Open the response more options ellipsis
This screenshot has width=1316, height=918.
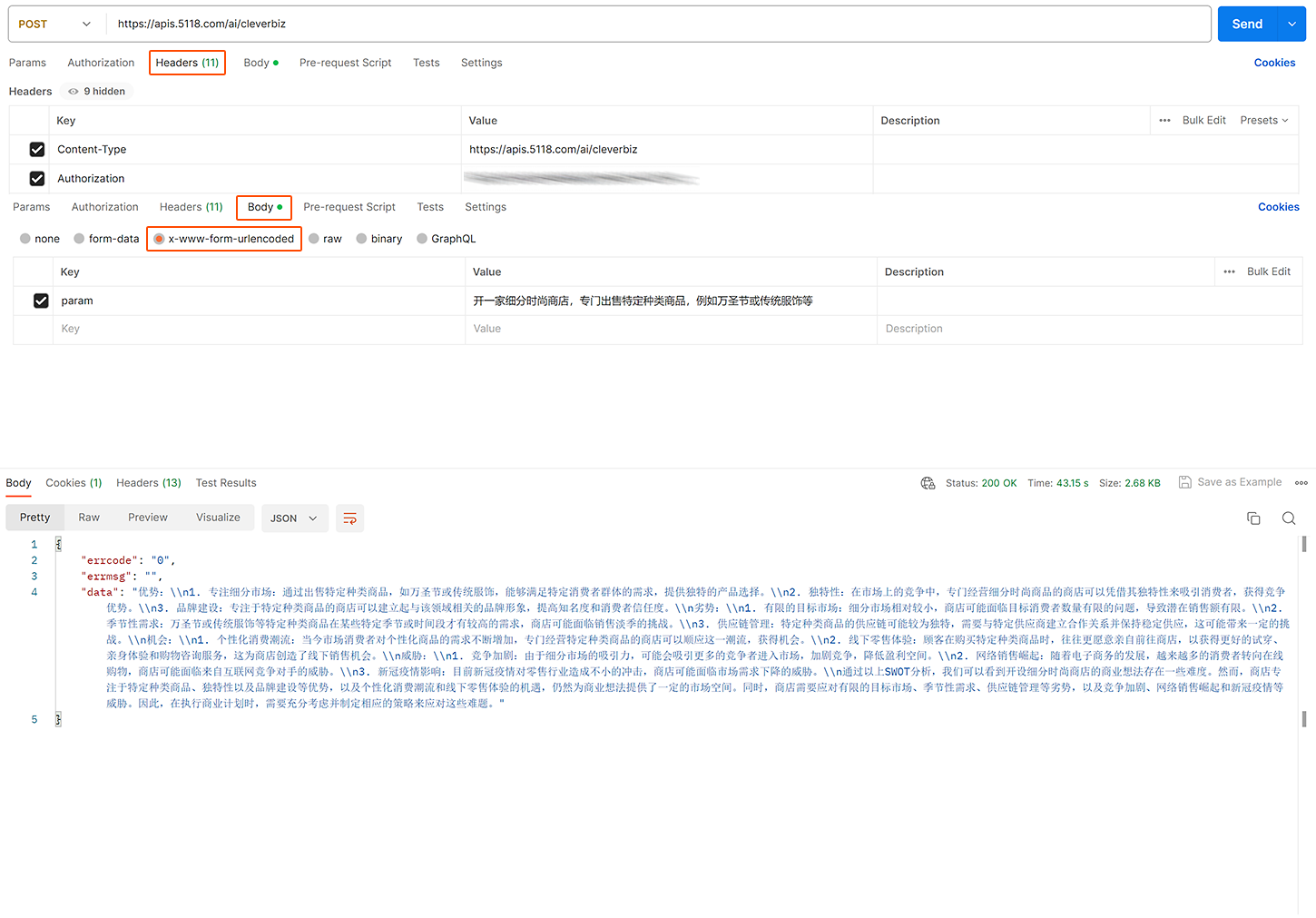pyautogui.click(x=1301, y=483)
